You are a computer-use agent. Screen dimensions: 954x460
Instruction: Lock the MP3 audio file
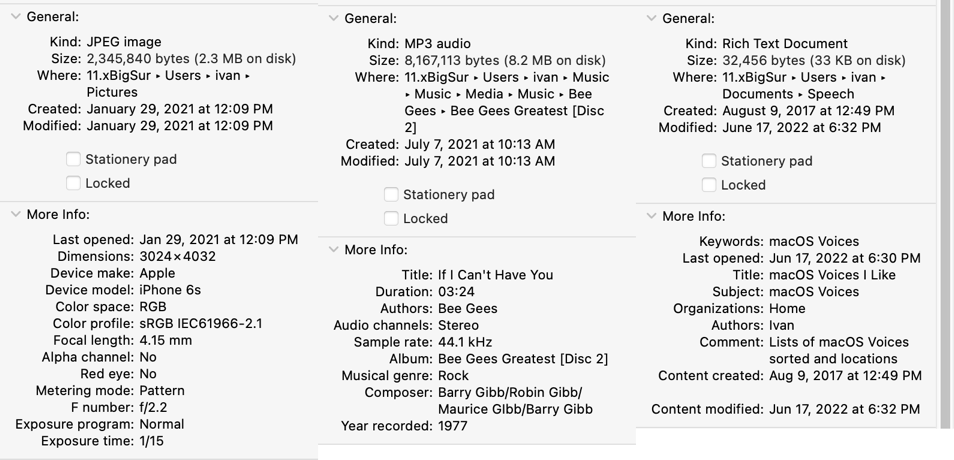pyautogui.click(x=391, y=218)
